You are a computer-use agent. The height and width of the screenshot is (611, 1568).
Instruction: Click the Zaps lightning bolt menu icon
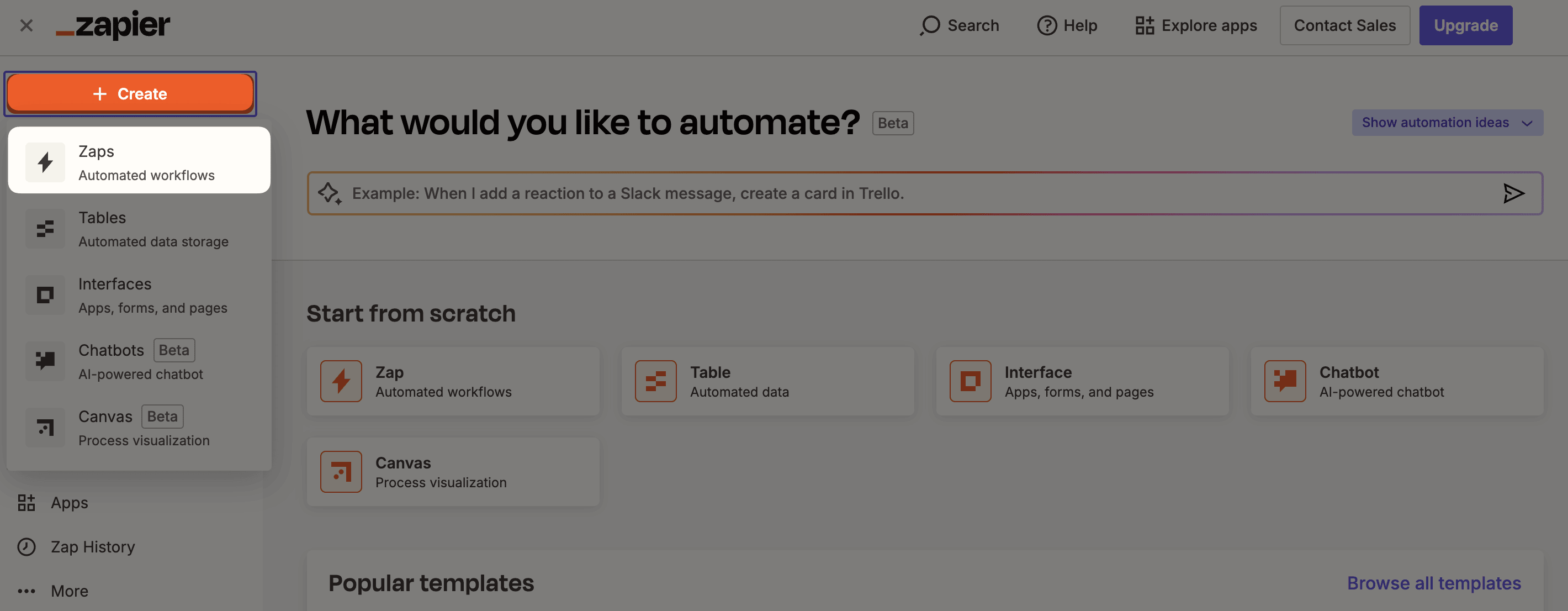pos(45,162)
